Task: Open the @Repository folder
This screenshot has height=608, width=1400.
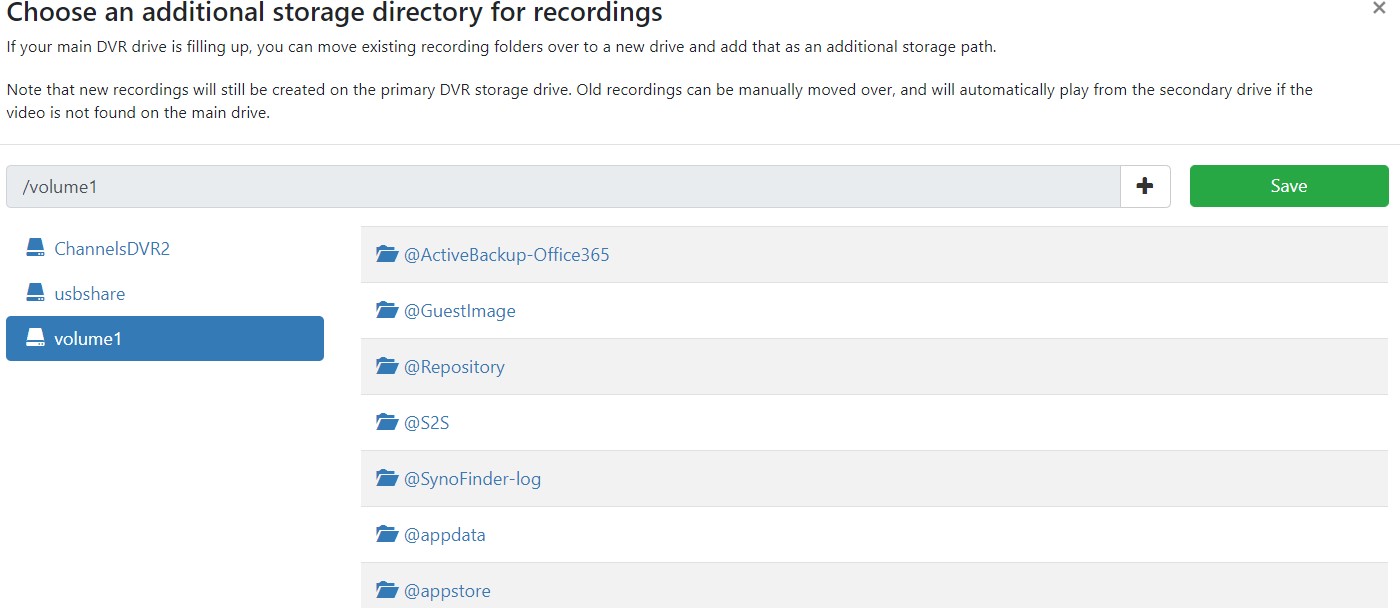Action: pyautogui.click(x=454, y=367)
